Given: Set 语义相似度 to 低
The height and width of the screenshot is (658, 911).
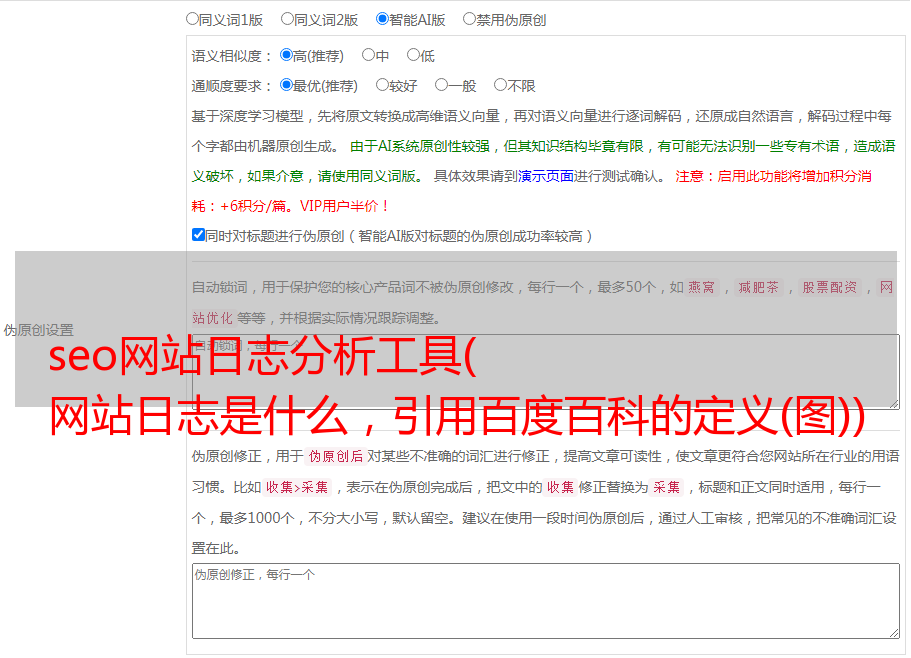Looking at the screenshot, I should pyautogui.click(x=413, y=55).
